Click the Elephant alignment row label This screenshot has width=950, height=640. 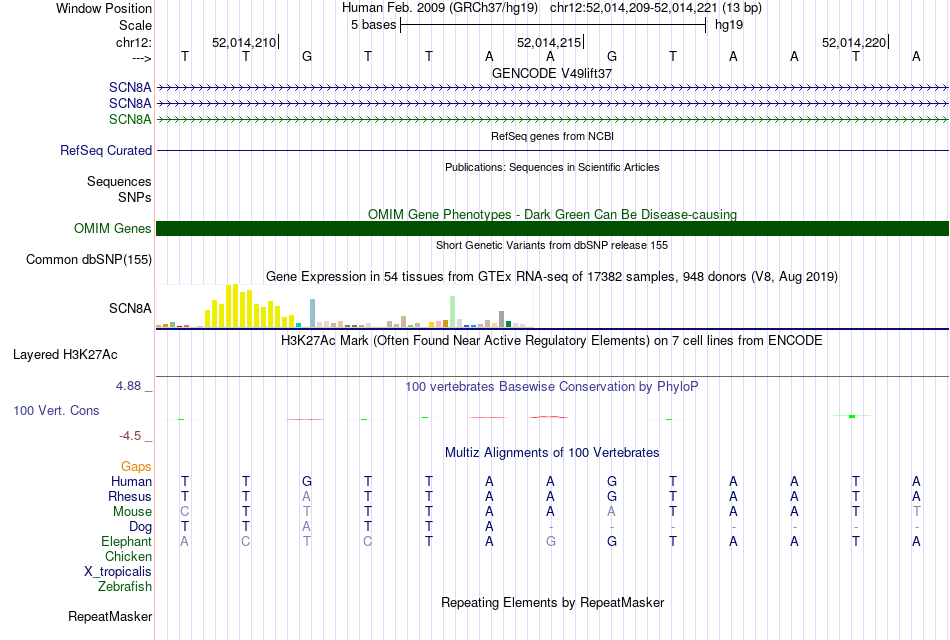(126, 541)
